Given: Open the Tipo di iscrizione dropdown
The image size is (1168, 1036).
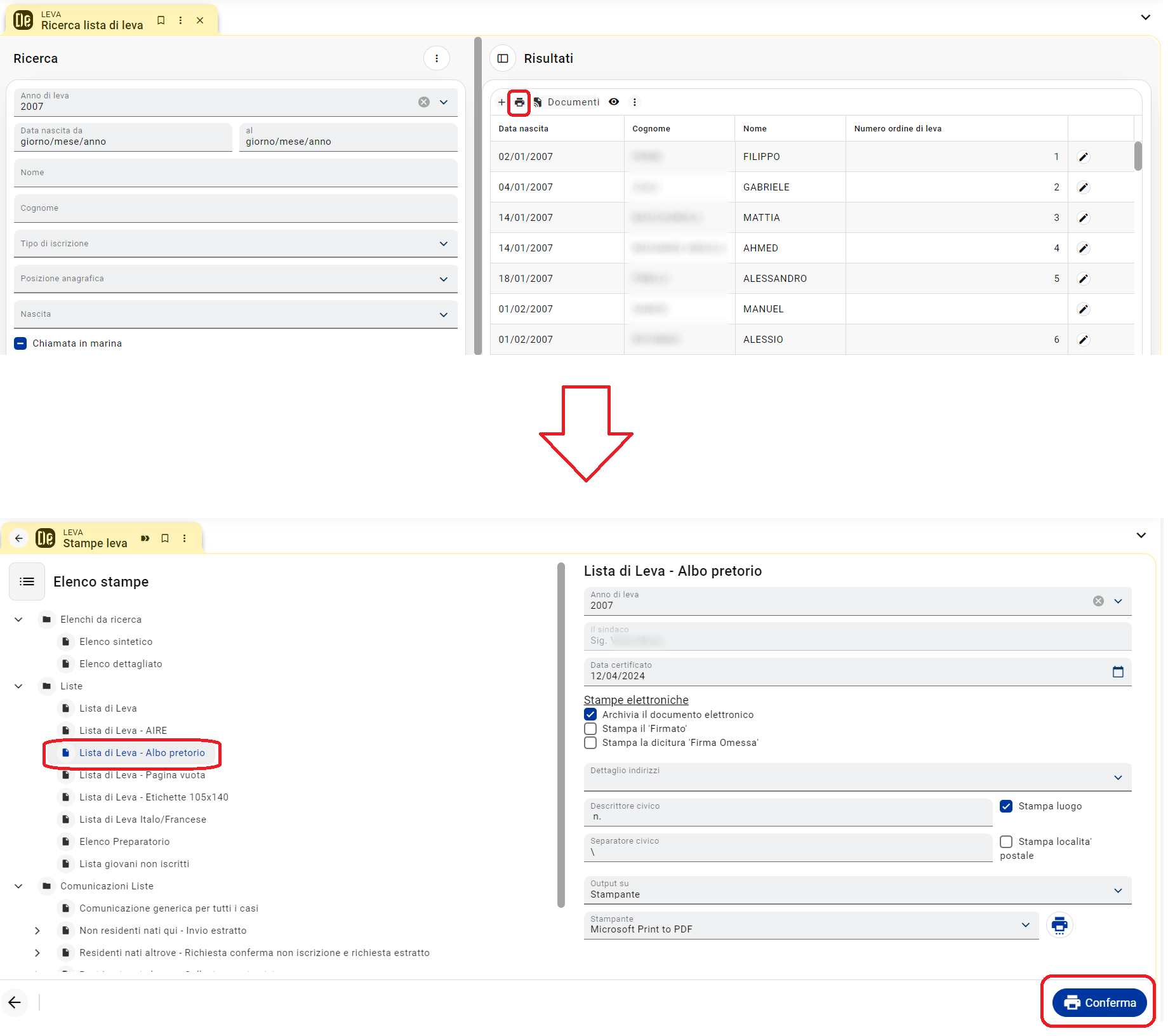Looking at the screenshot, I should 236,244.
